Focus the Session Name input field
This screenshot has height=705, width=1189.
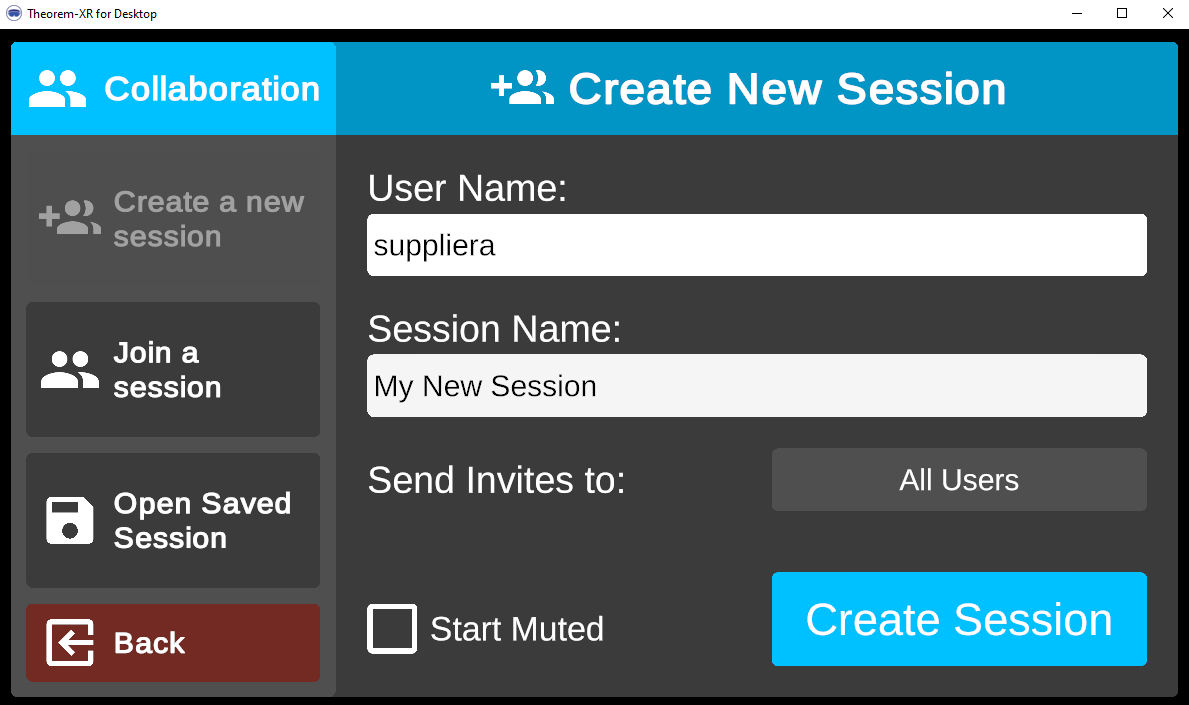(x=756, y=386)
